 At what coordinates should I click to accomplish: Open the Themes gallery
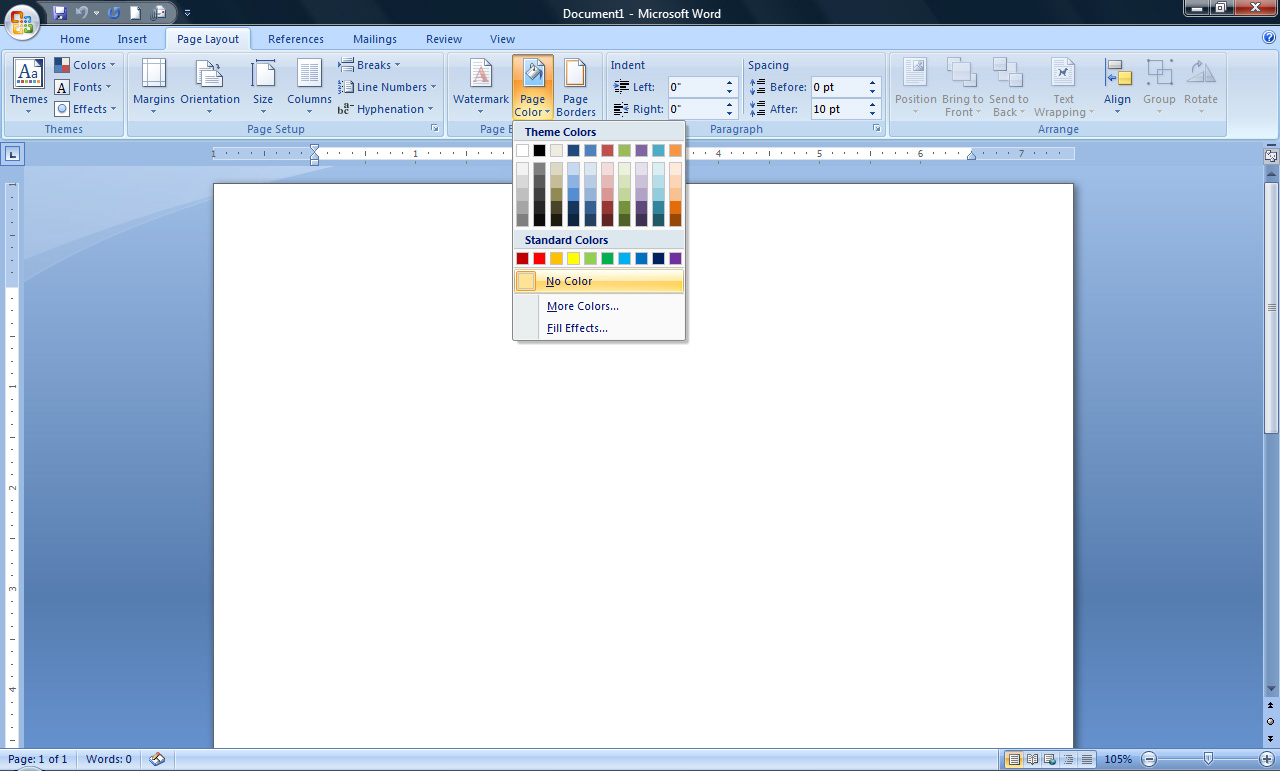click(x=28, y=86)
